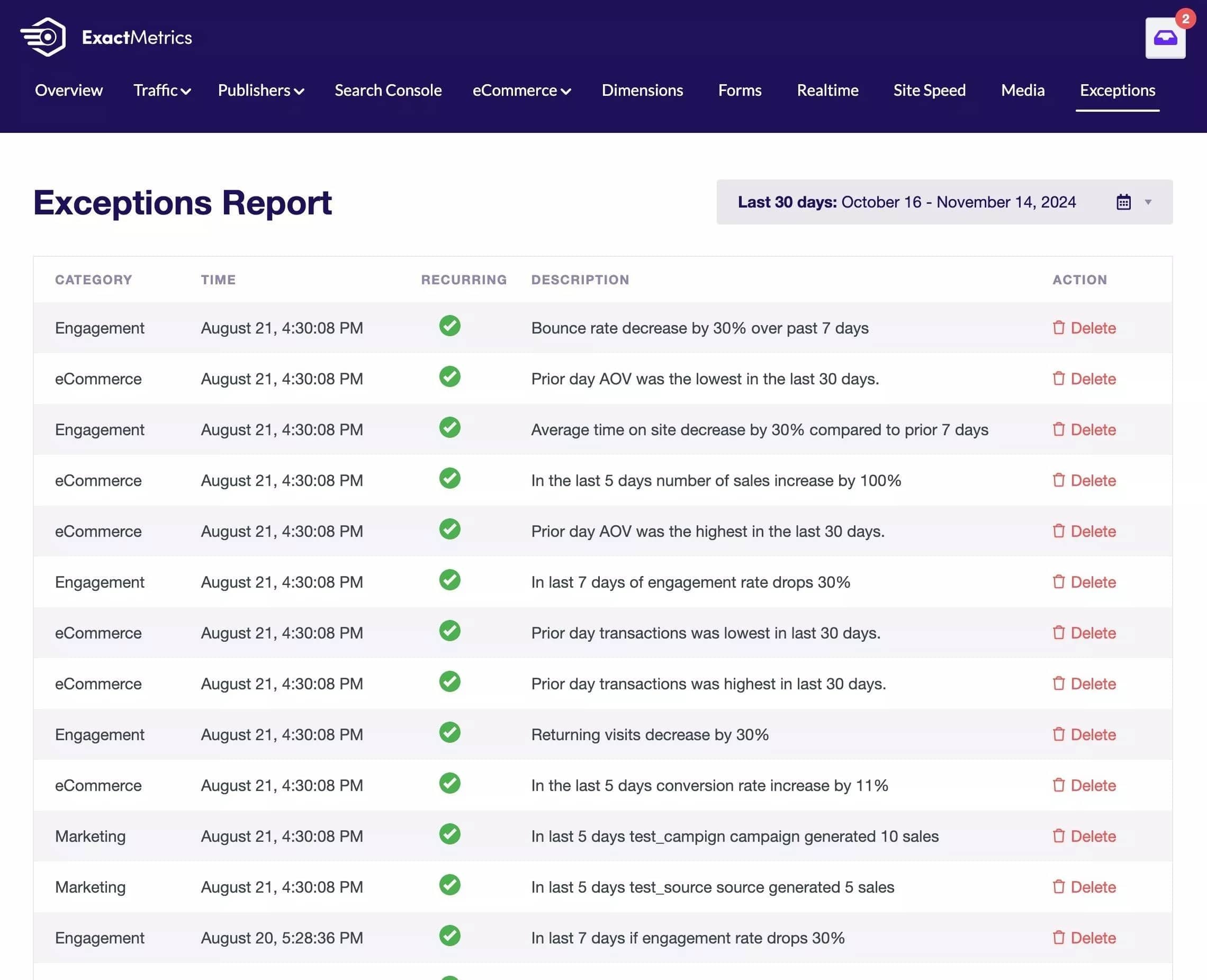The width and height of the screenshot is (1207, 980).
Task: Click 'Returning visits decrease by 30%' description
Action: 650,734
